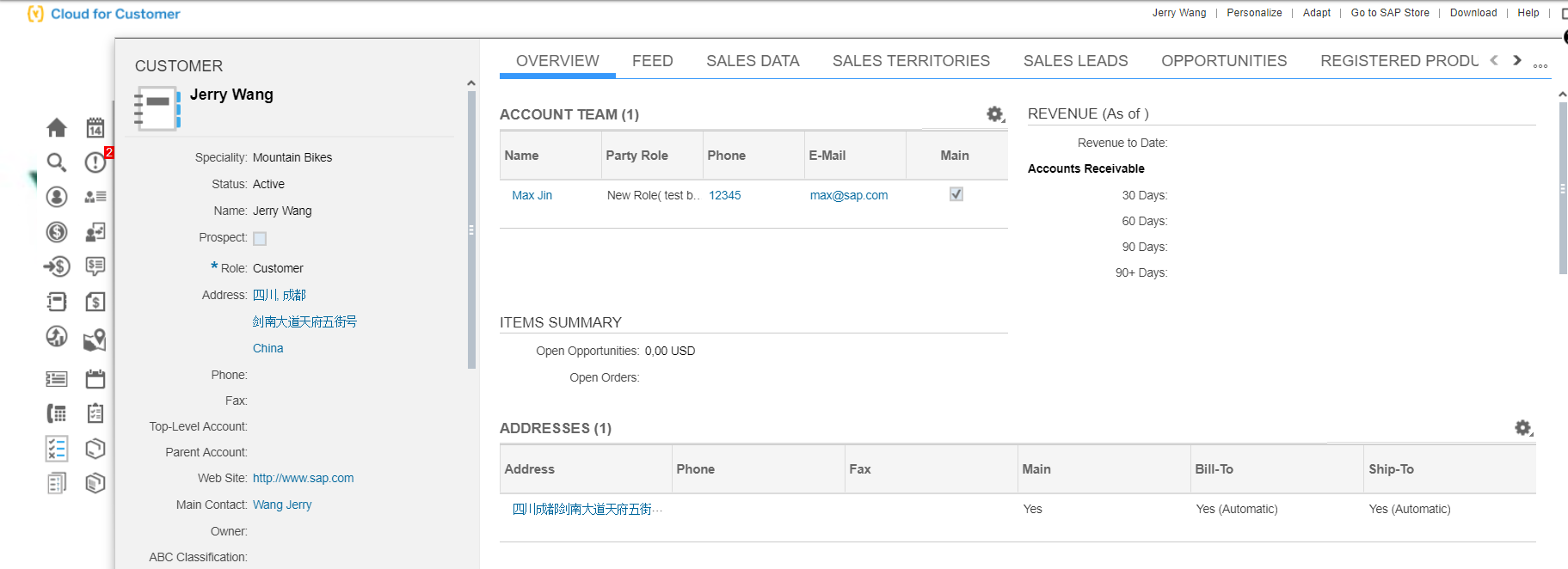Show previous tabs with left chevron
1568x569 pixels.
point(1494,60)
